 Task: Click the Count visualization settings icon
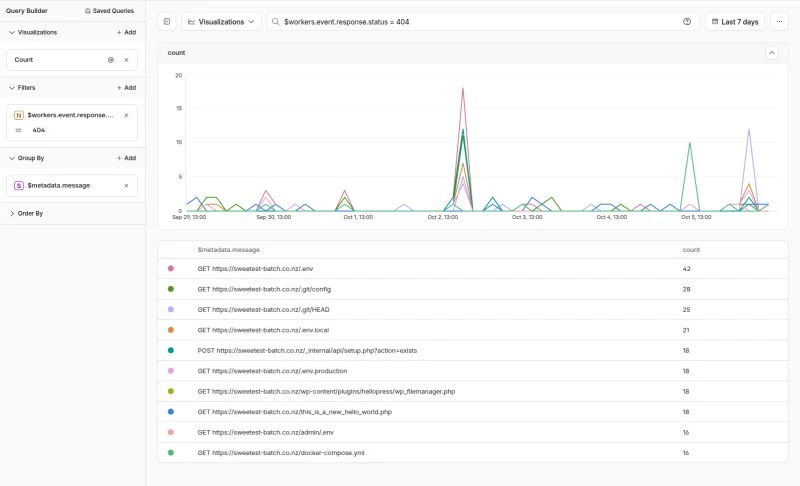(x=111, y=60)
